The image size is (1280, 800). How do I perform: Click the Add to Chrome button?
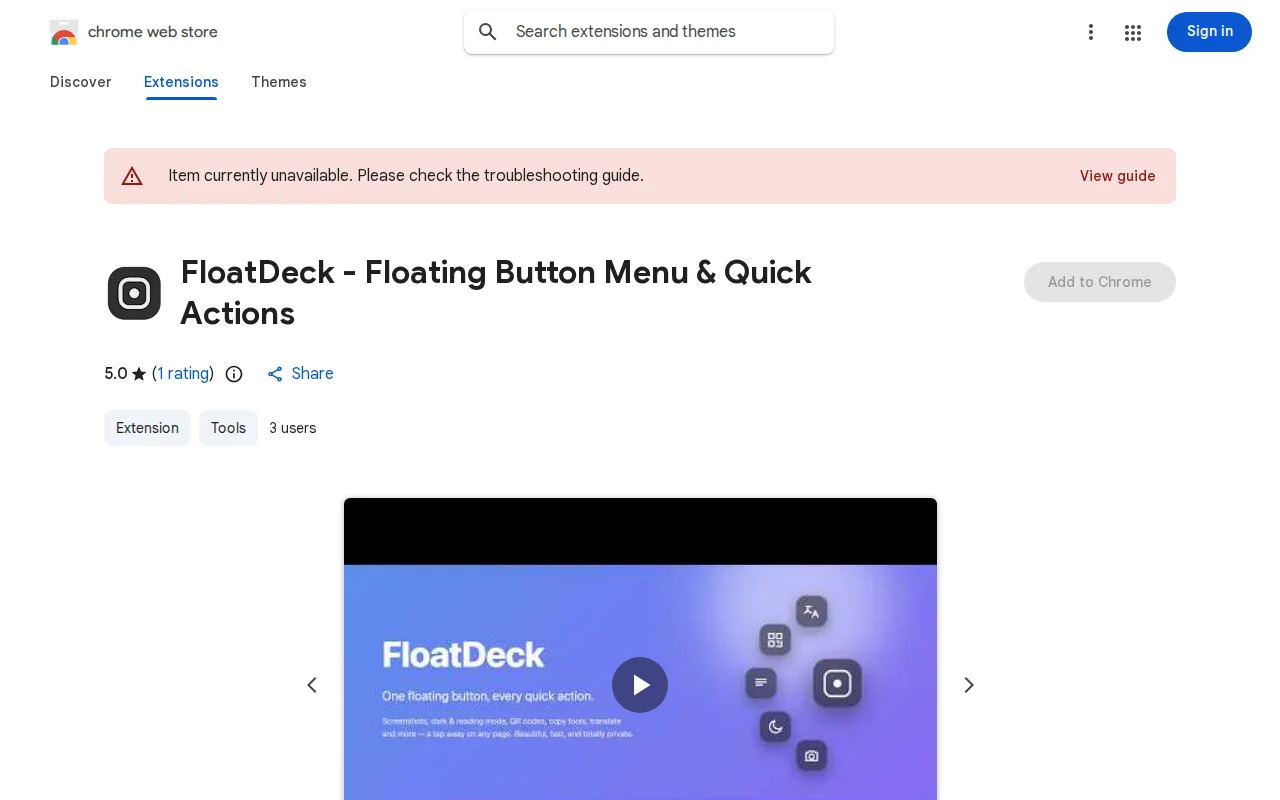coord(1100,282)
